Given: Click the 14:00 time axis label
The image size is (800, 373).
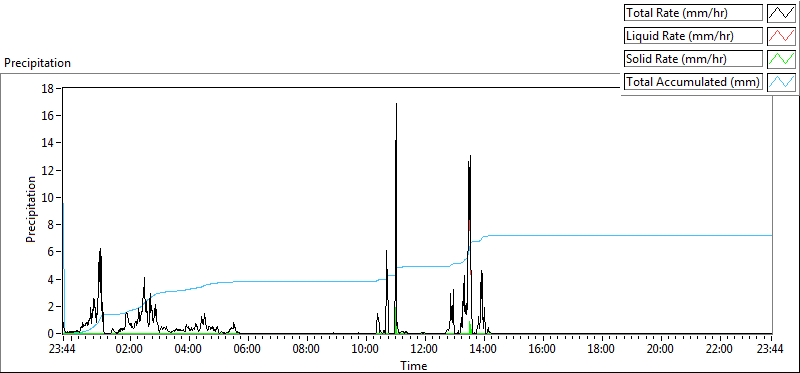Looking at the screenshot, I should pos(484,350).
